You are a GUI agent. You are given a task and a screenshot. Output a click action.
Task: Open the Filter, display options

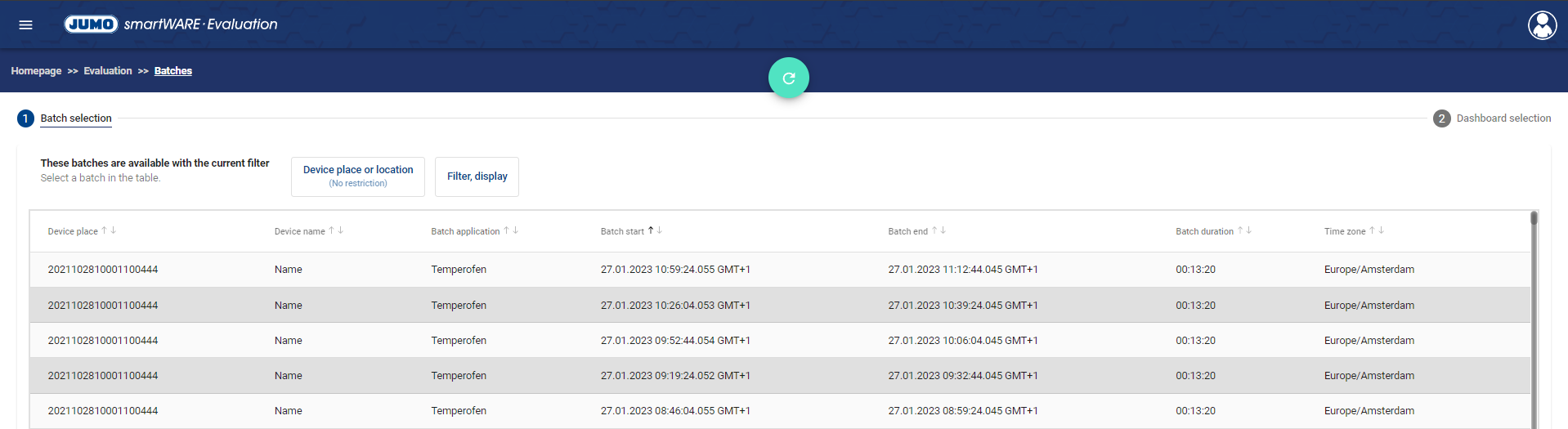point(477,177)
